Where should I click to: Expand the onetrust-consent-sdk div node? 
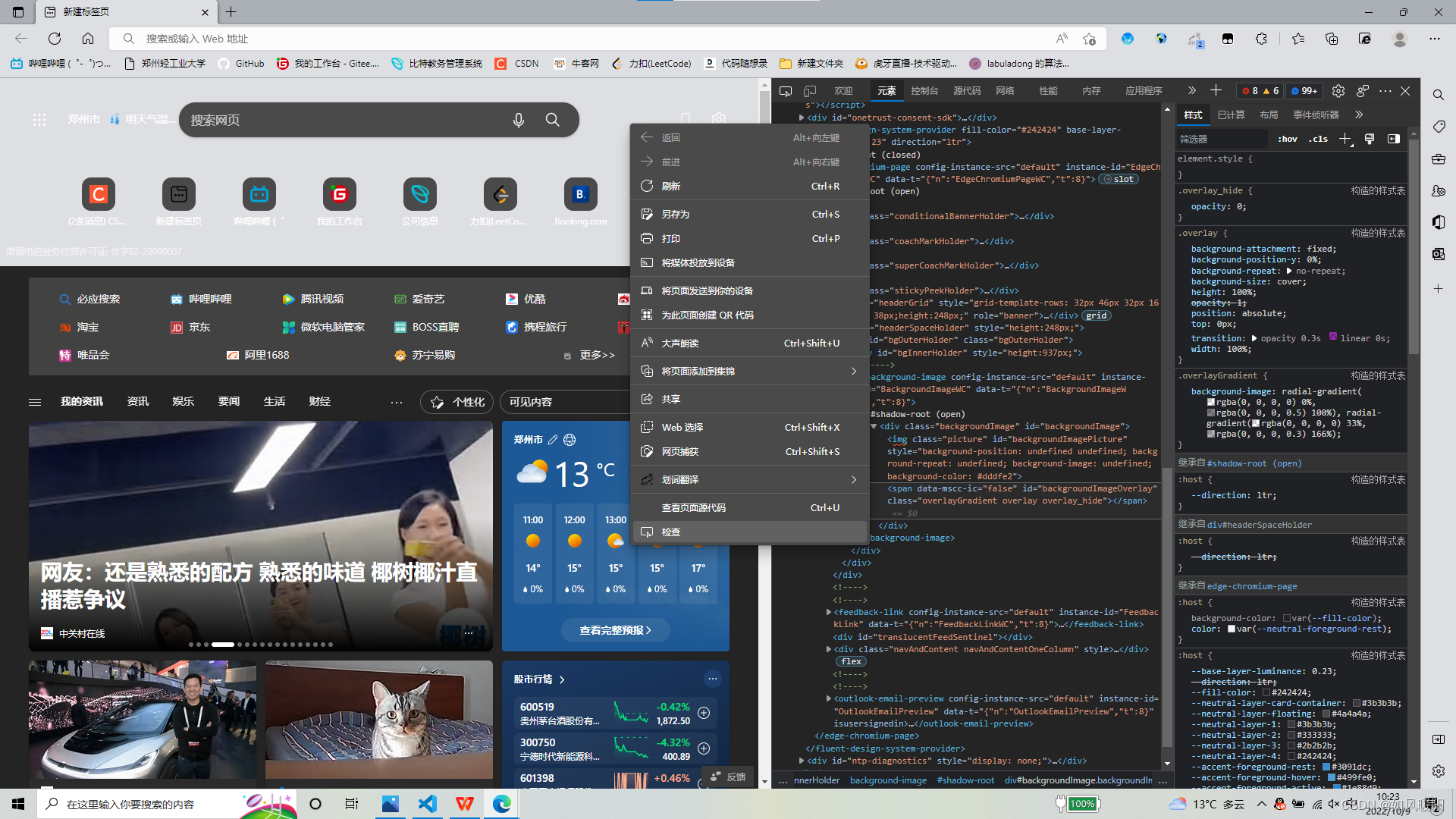[x=802, y=118]
